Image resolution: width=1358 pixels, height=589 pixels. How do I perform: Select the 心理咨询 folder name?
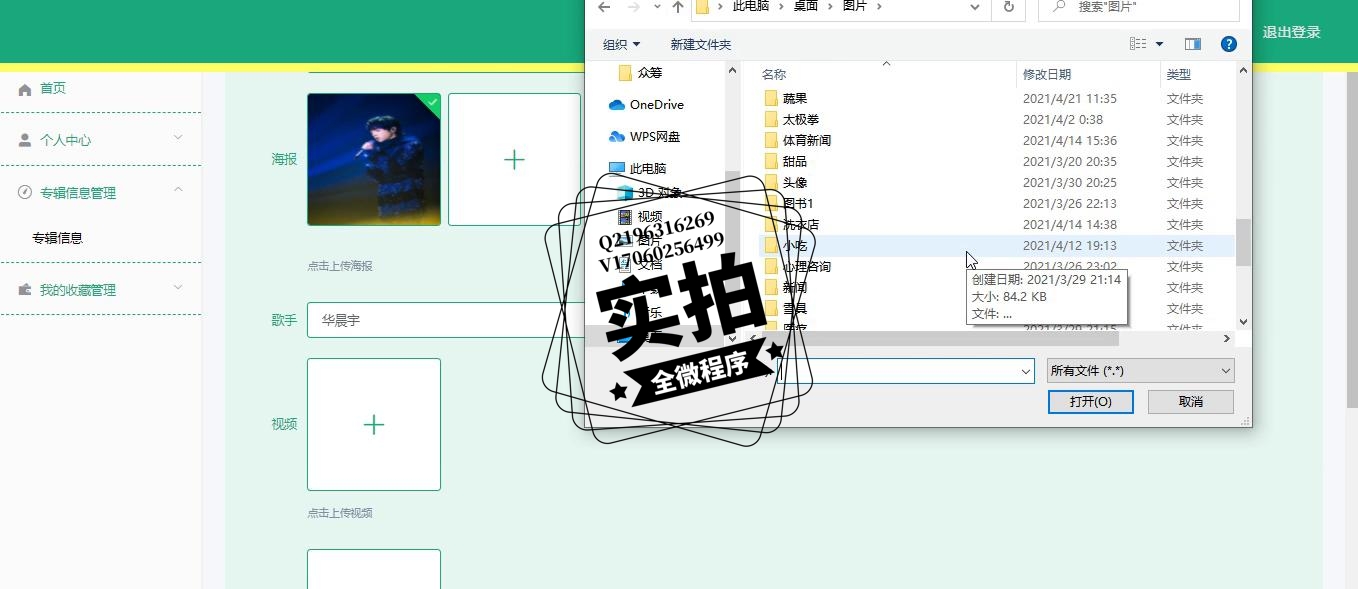[807, 266]
